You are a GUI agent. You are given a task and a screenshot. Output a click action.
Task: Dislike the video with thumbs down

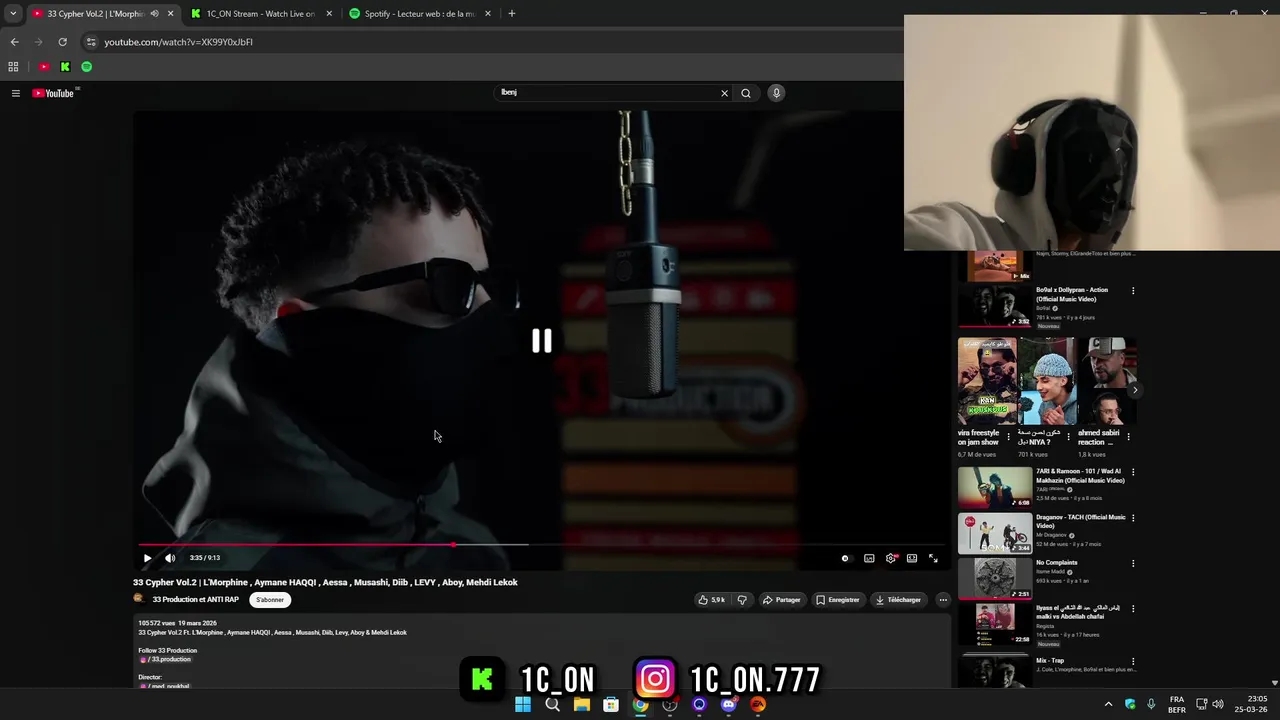(x=742, y=600)
